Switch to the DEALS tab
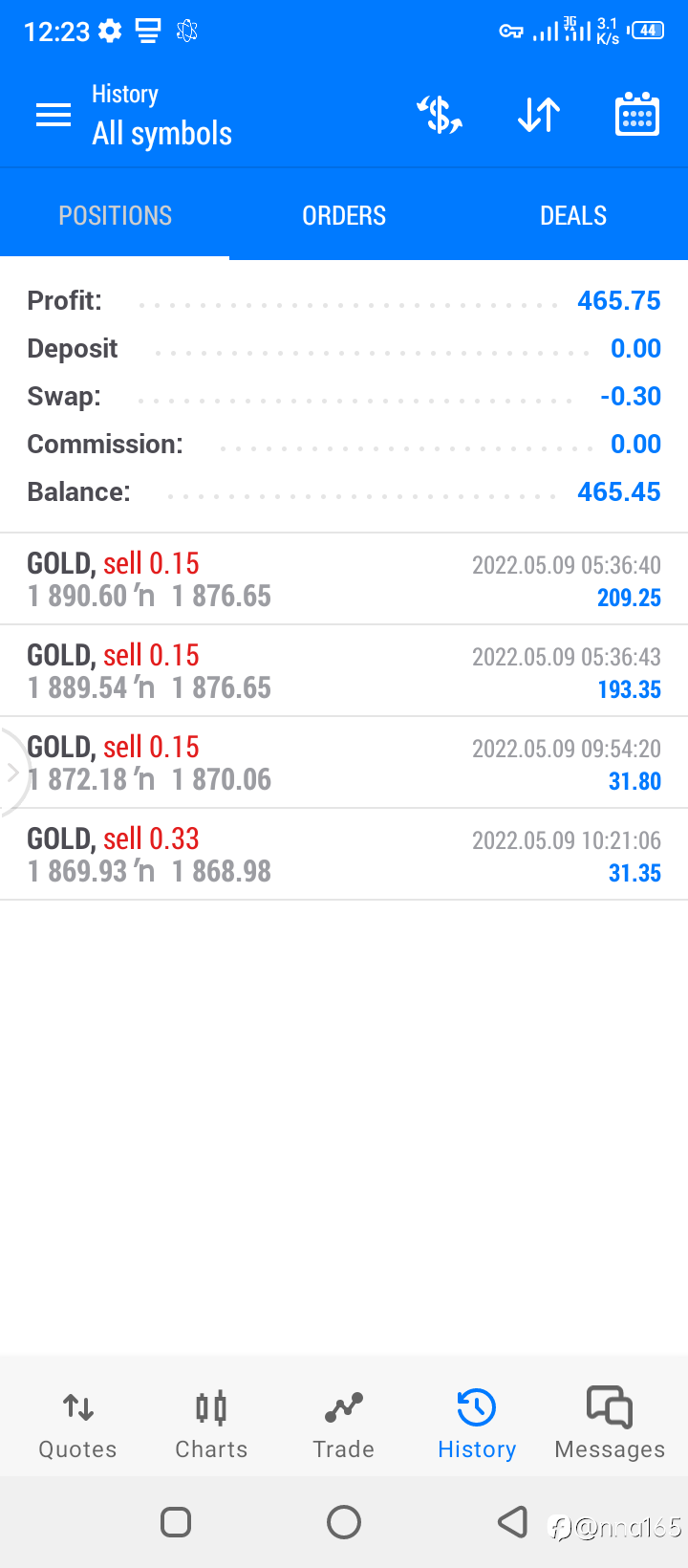 tap(573, 215)
